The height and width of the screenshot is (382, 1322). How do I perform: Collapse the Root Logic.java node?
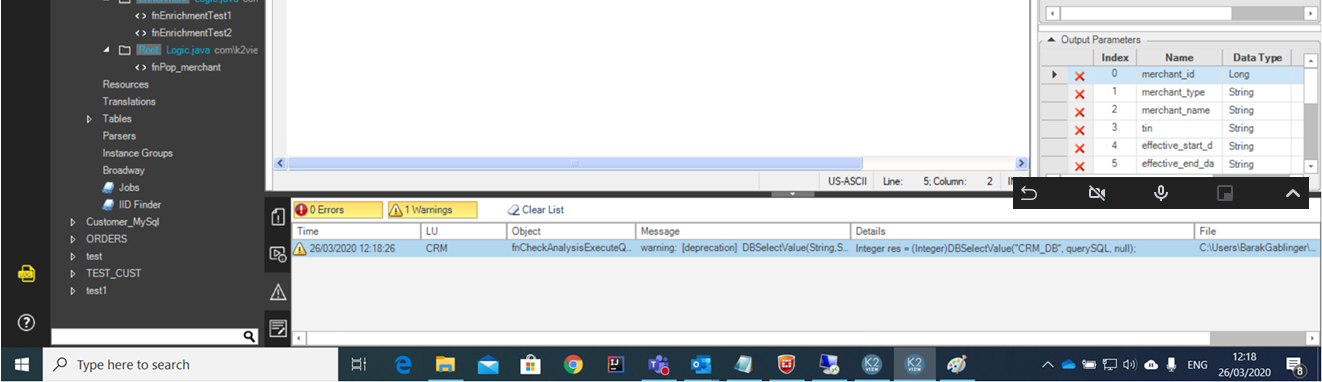107,50
